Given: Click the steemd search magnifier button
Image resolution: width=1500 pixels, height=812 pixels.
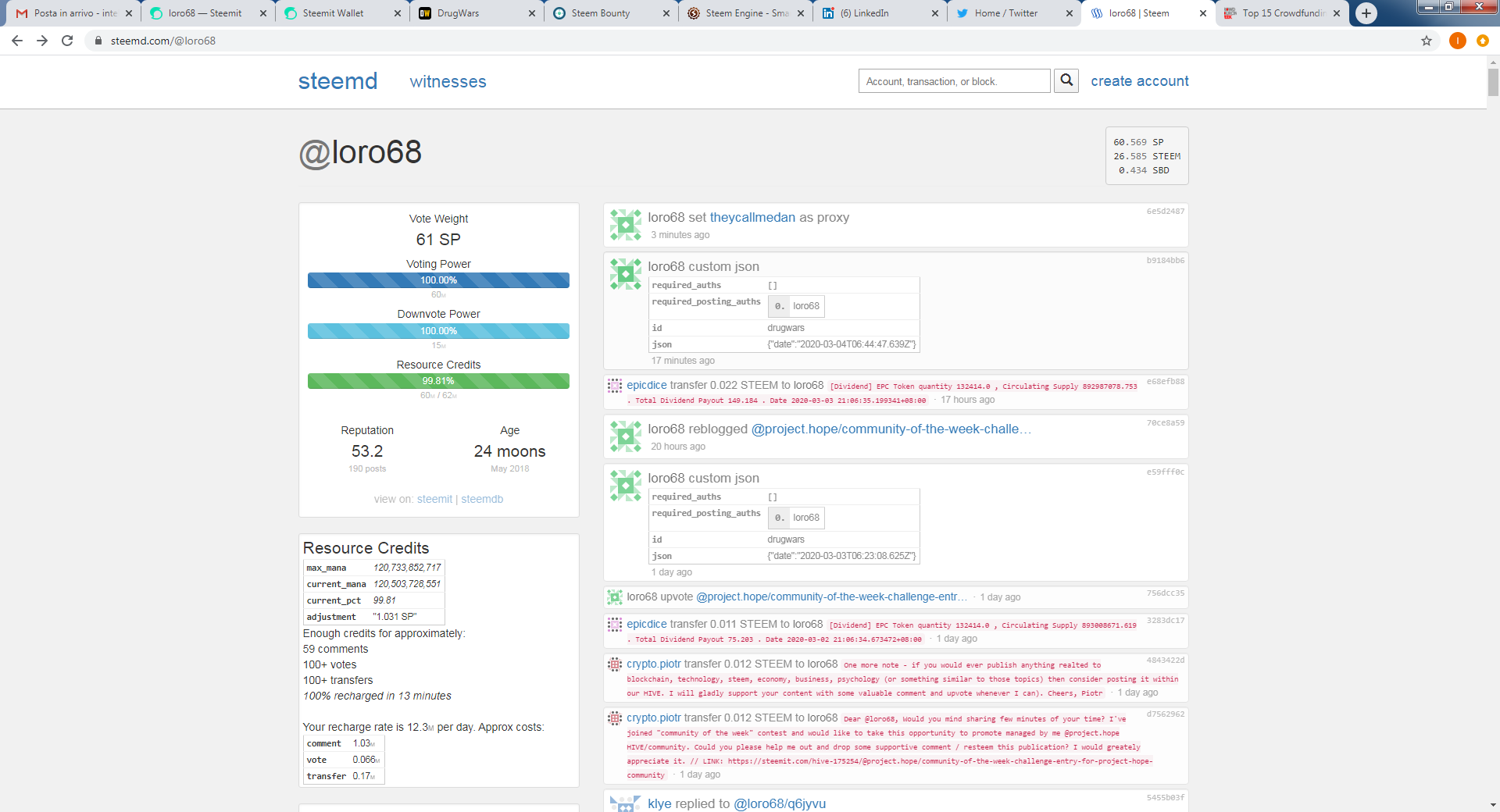Looking at the screenshot, I should click(1066, 80).
